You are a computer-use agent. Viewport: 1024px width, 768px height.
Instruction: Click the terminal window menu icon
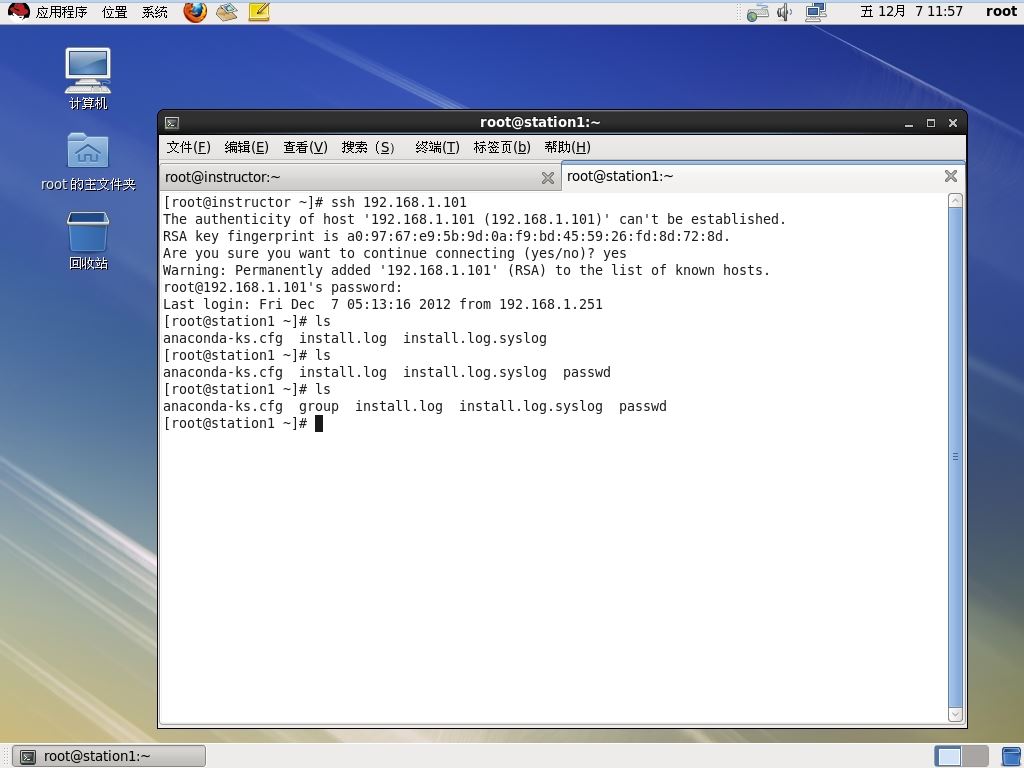(x=172, y=123)
